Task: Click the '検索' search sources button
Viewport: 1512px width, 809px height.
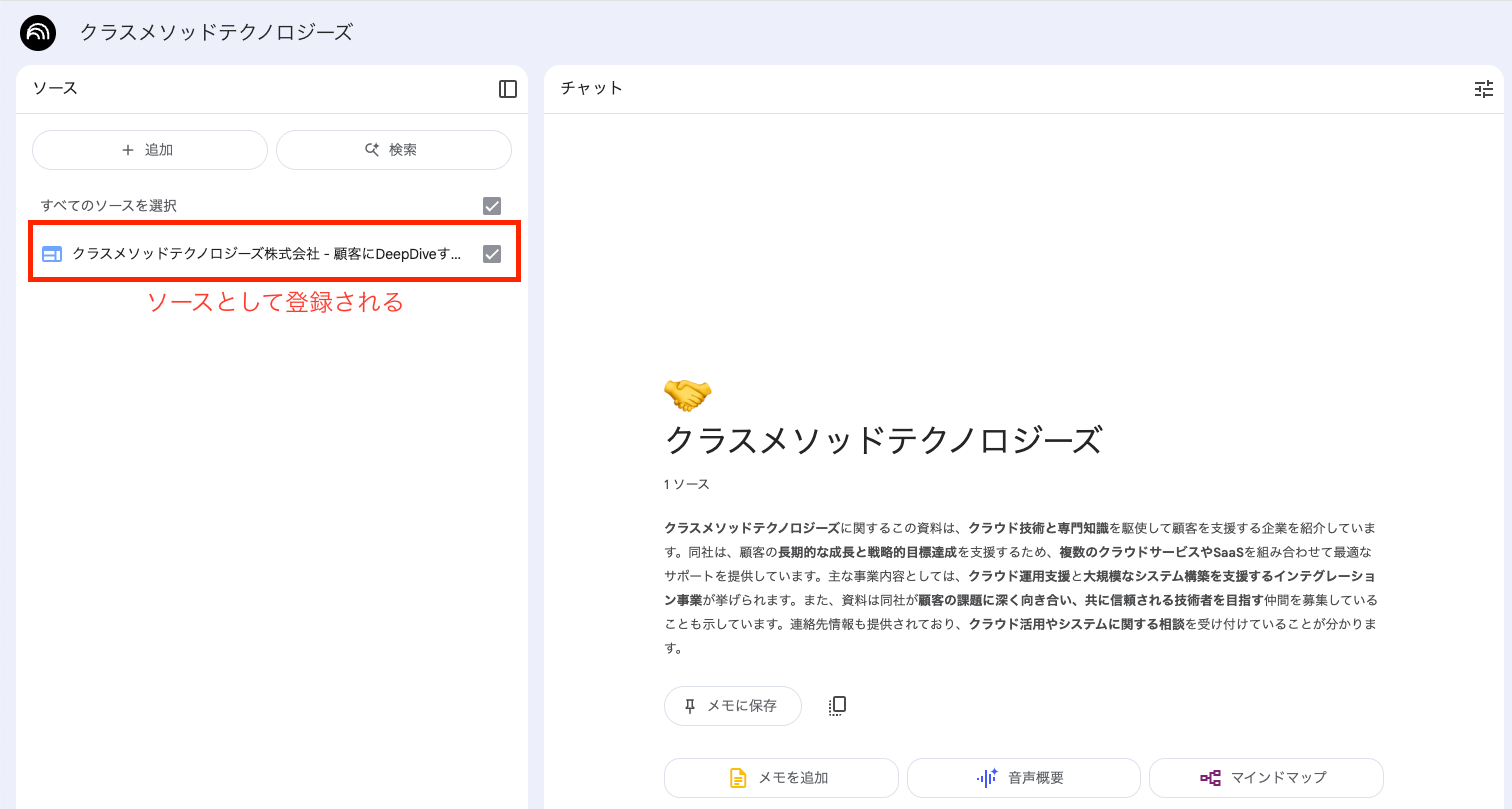Action: [394, 150]
